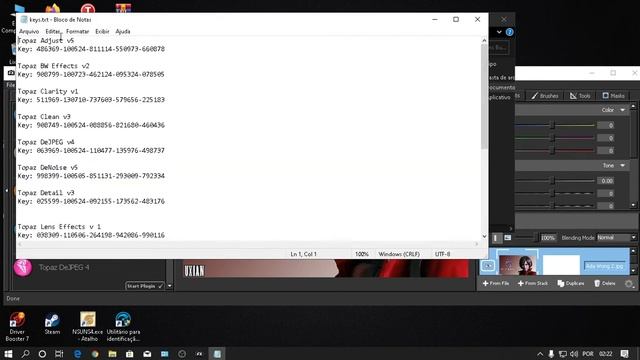The width and height of the screenshot is (640, 360).
Task: Click the green-magenta Color slider handle
Action: point(553,138)
